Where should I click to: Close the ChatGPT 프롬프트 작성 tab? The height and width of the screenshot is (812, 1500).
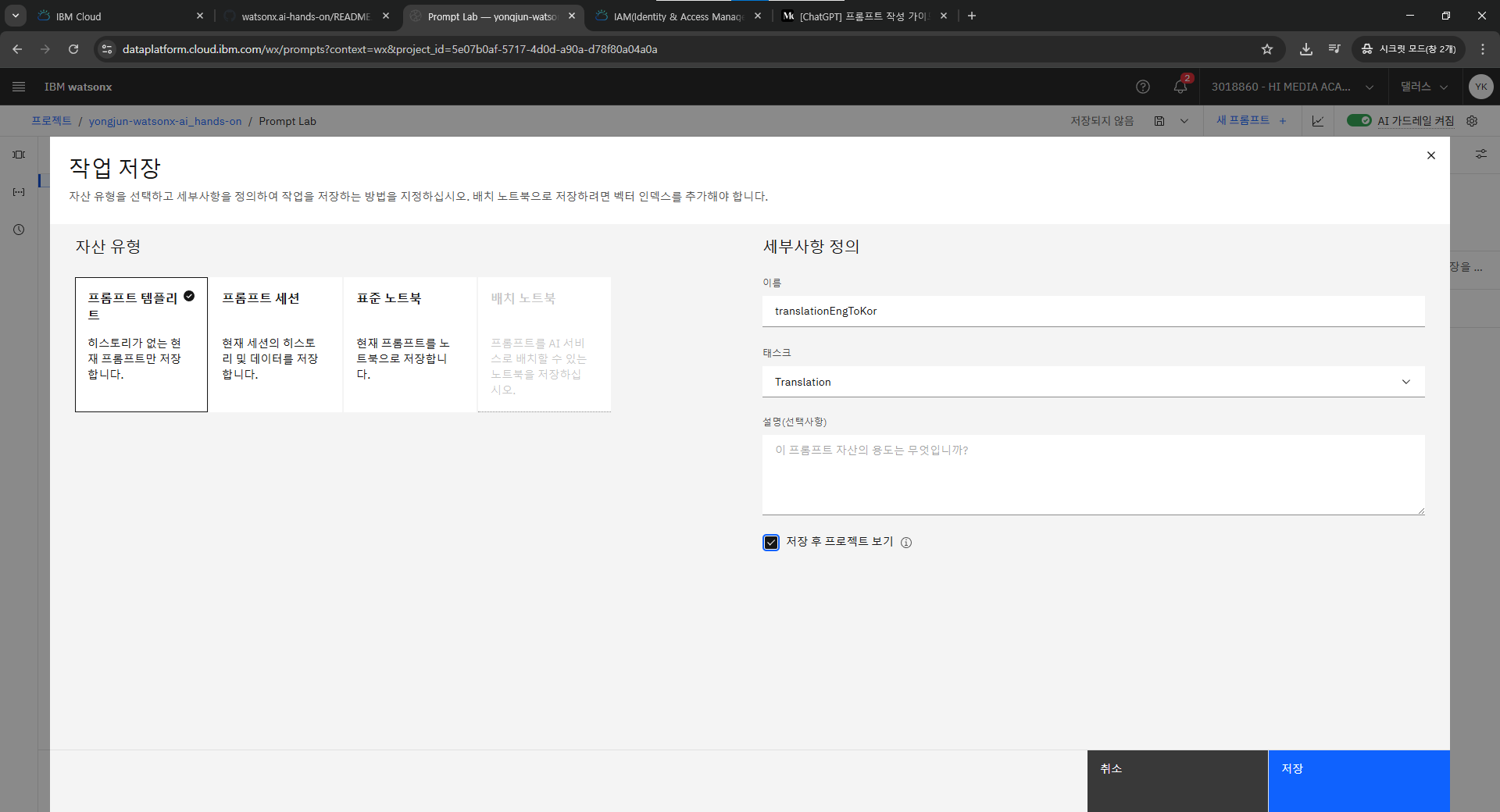(x=944, y=16)
